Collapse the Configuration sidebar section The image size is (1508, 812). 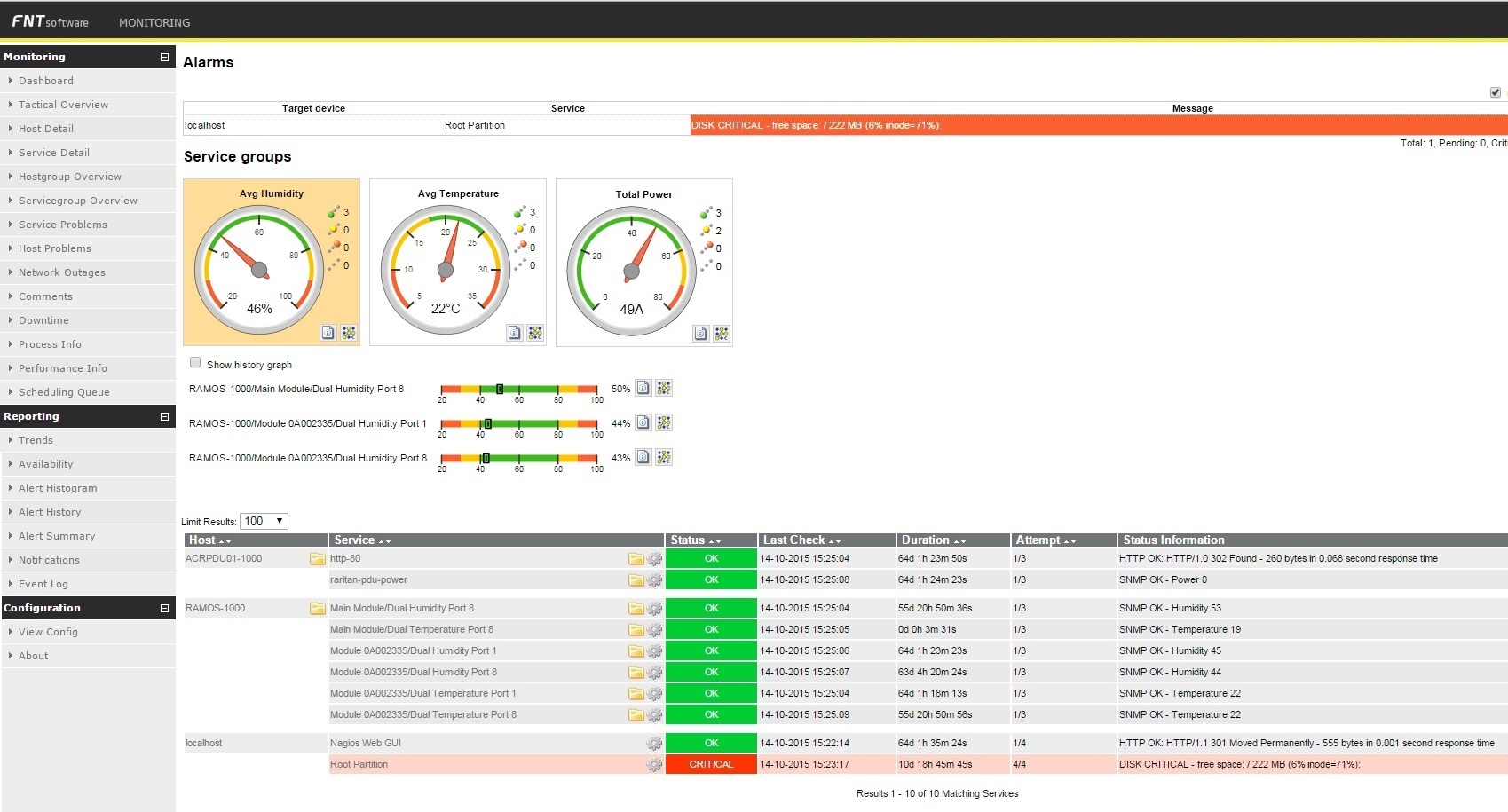[x=164, y=608]
